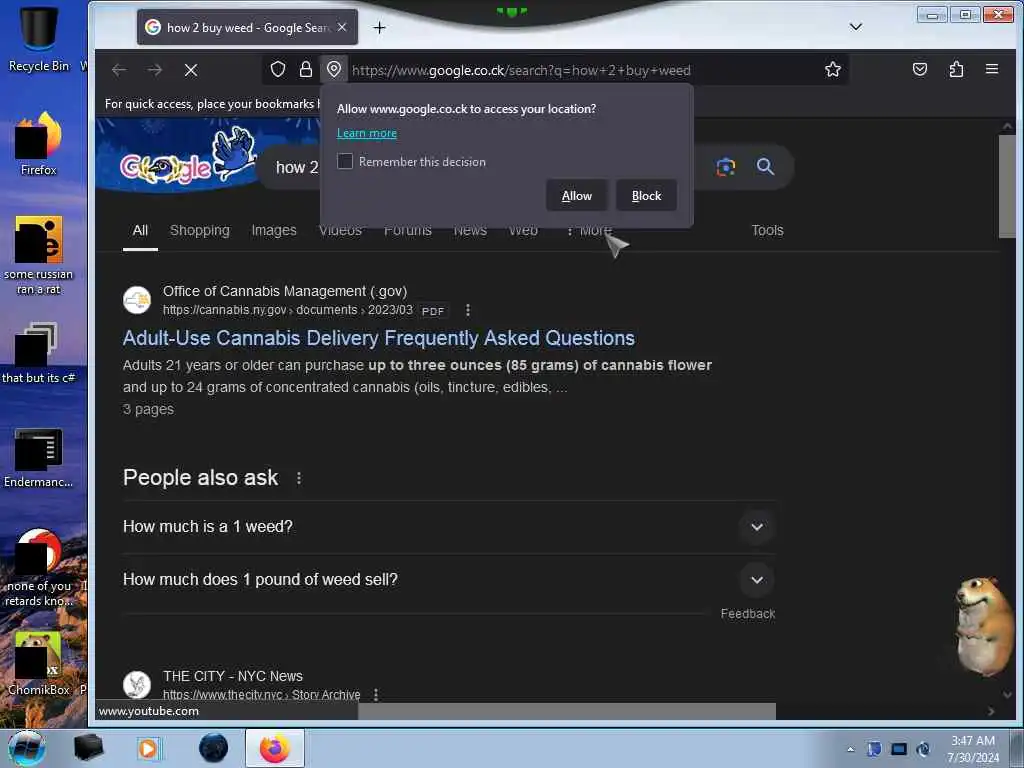The height and width of the screenshot is (768, 1024).
Task: Open options dots for THE CITY result
Action: [376, 695]
